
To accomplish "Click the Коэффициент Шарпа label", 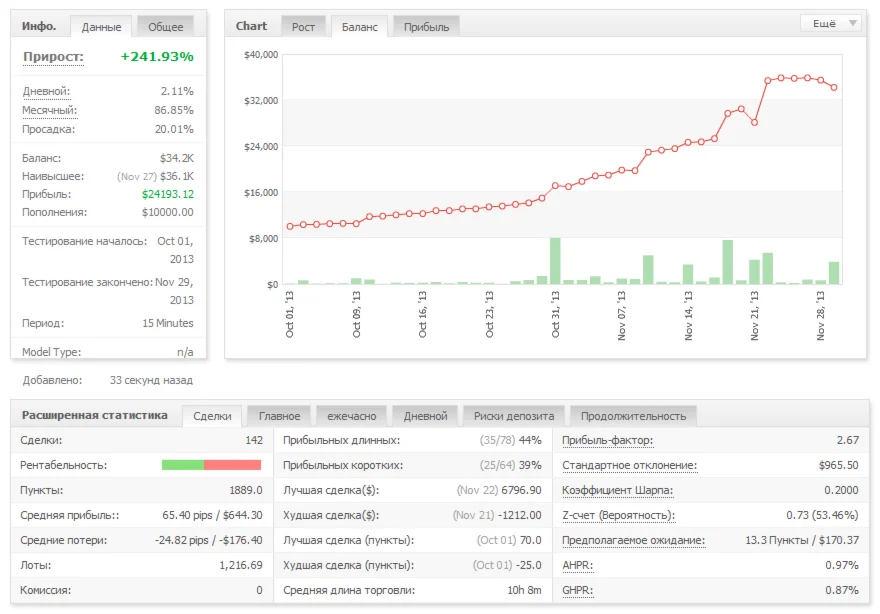I will pos(617,490).
